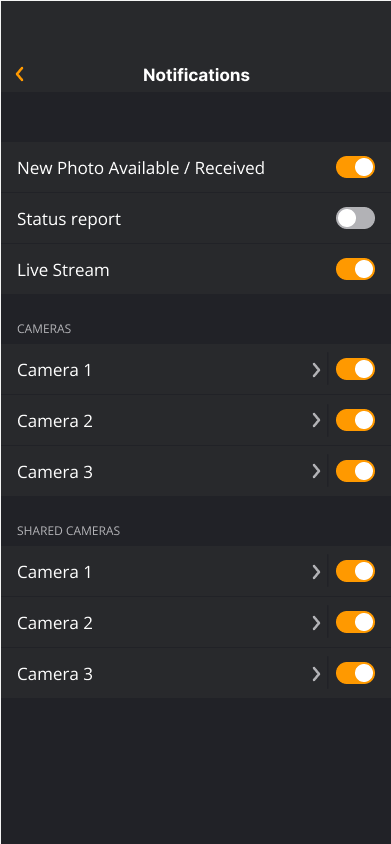
Task: Select shared Camera 3 row label
Action: pyautogui.click(x=55, y=674)
